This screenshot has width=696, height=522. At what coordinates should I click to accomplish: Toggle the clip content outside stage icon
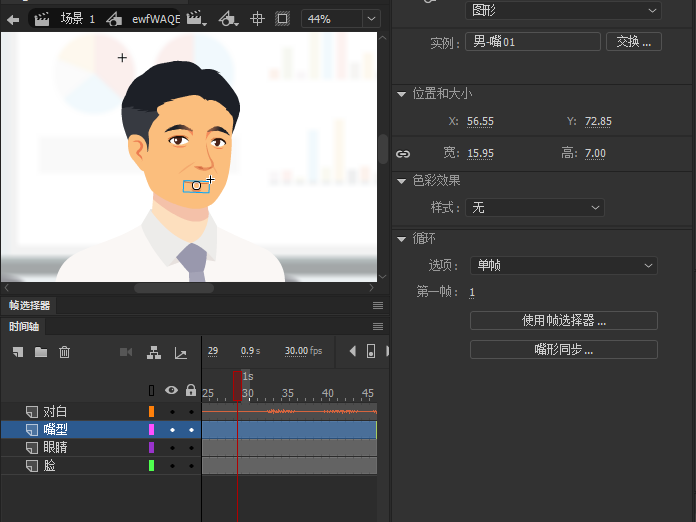282,19
